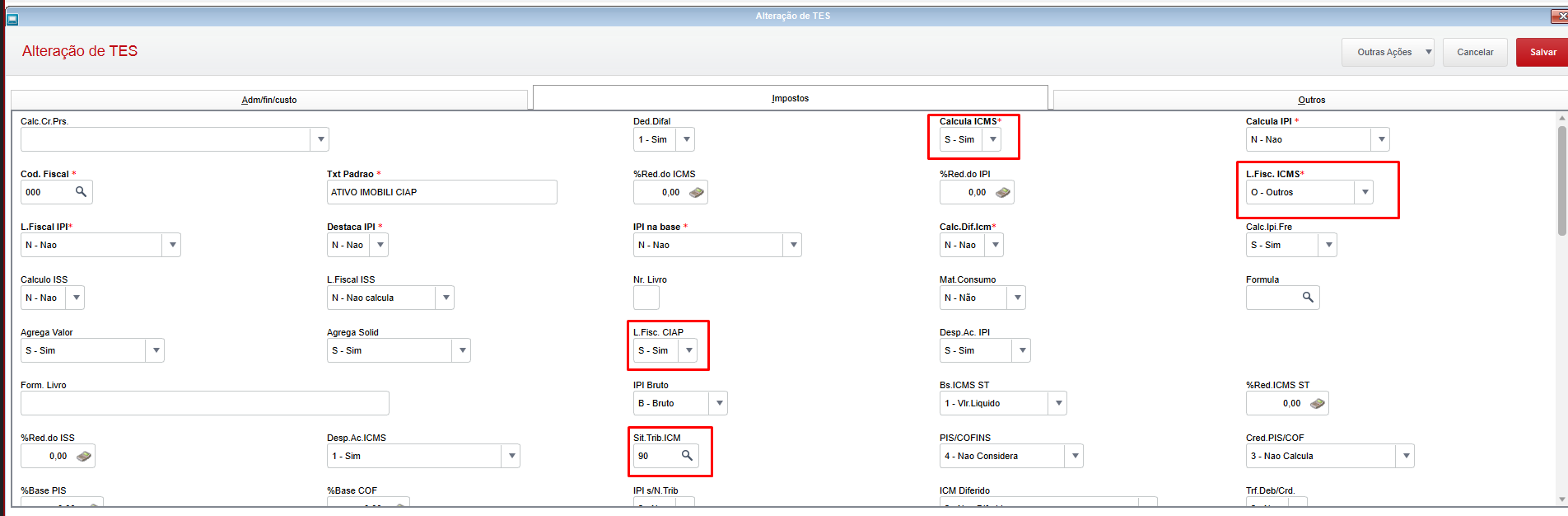Open Mat.Consumo dropdown
Screen dimensions: 1568x516
1017,298
